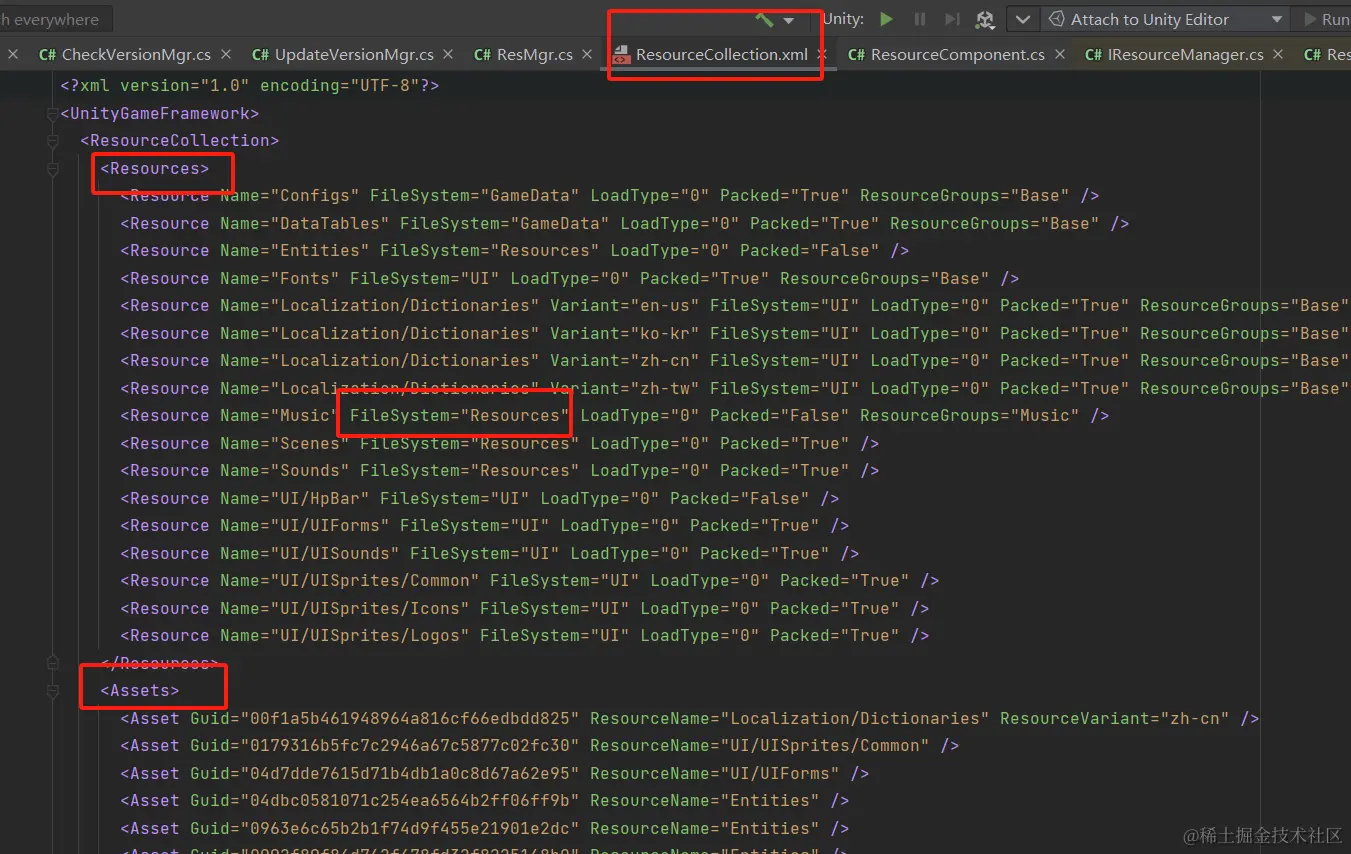Click the Name="UI/UISprites/Icons" resource line
The width and height of the screenshot is (1351, 854).
[x=525, y=609]
